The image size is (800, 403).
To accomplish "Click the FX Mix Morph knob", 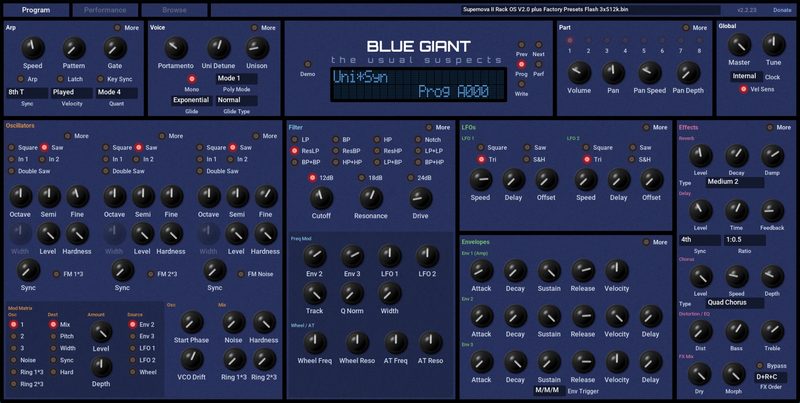I will [734, 375].
